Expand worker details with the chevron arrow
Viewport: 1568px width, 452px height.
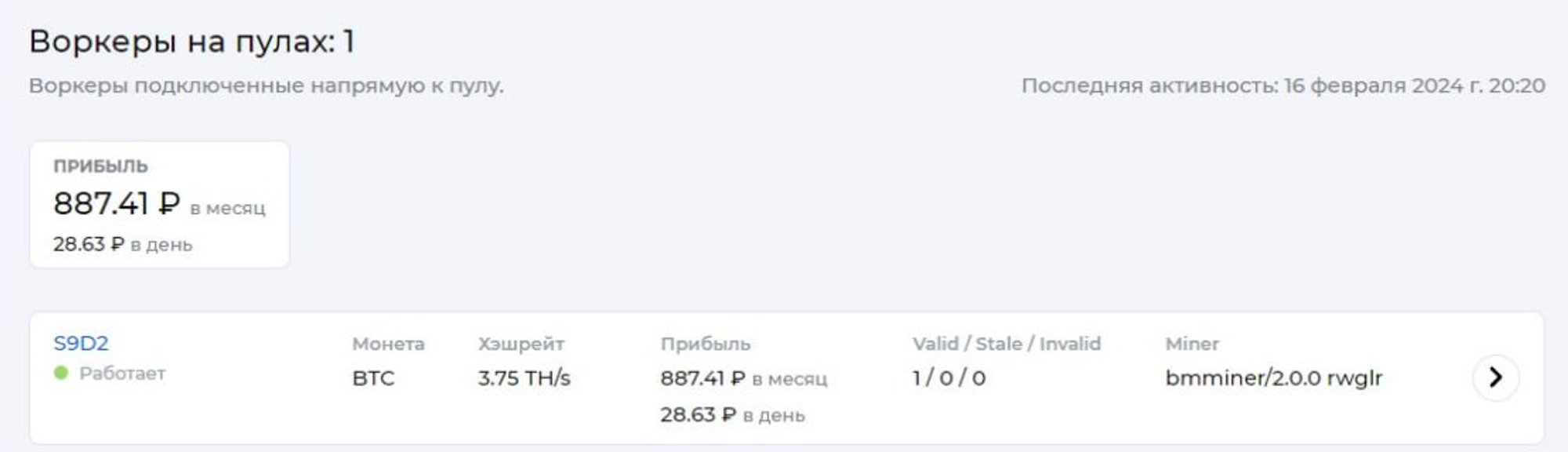coord(1496,377)
